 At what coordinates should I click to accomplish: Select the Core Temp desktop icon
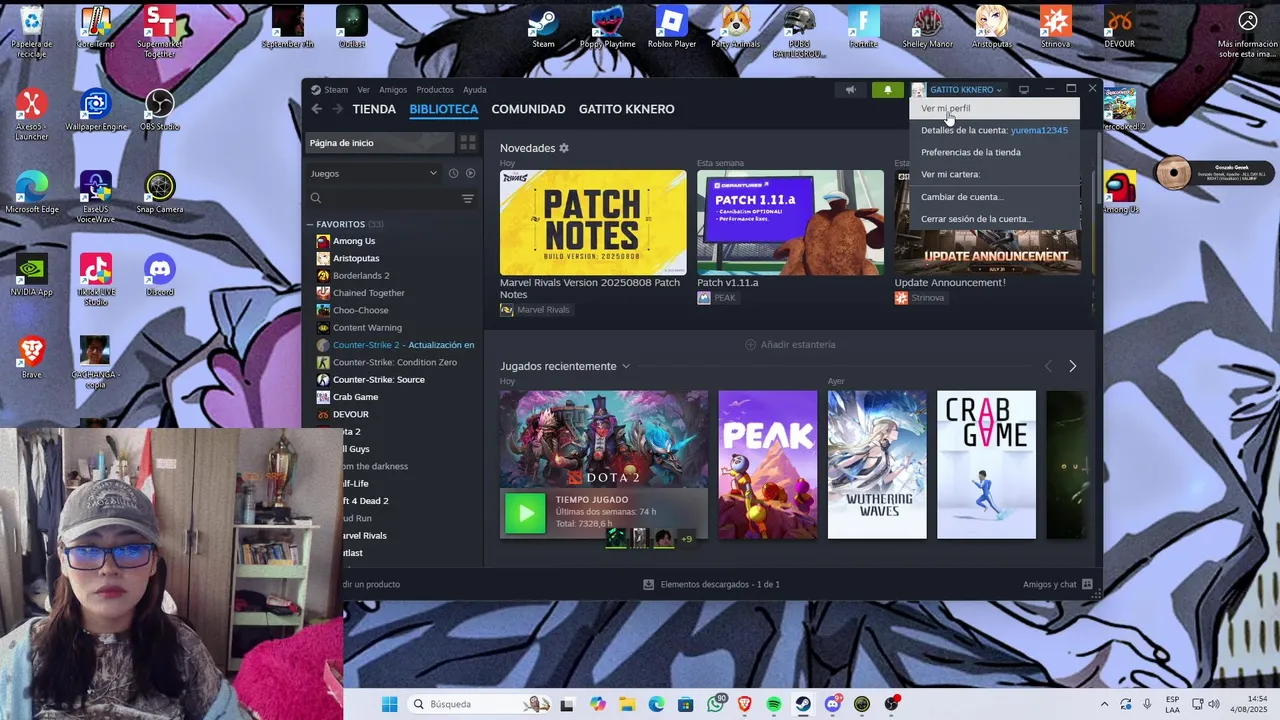pos(95,27)
